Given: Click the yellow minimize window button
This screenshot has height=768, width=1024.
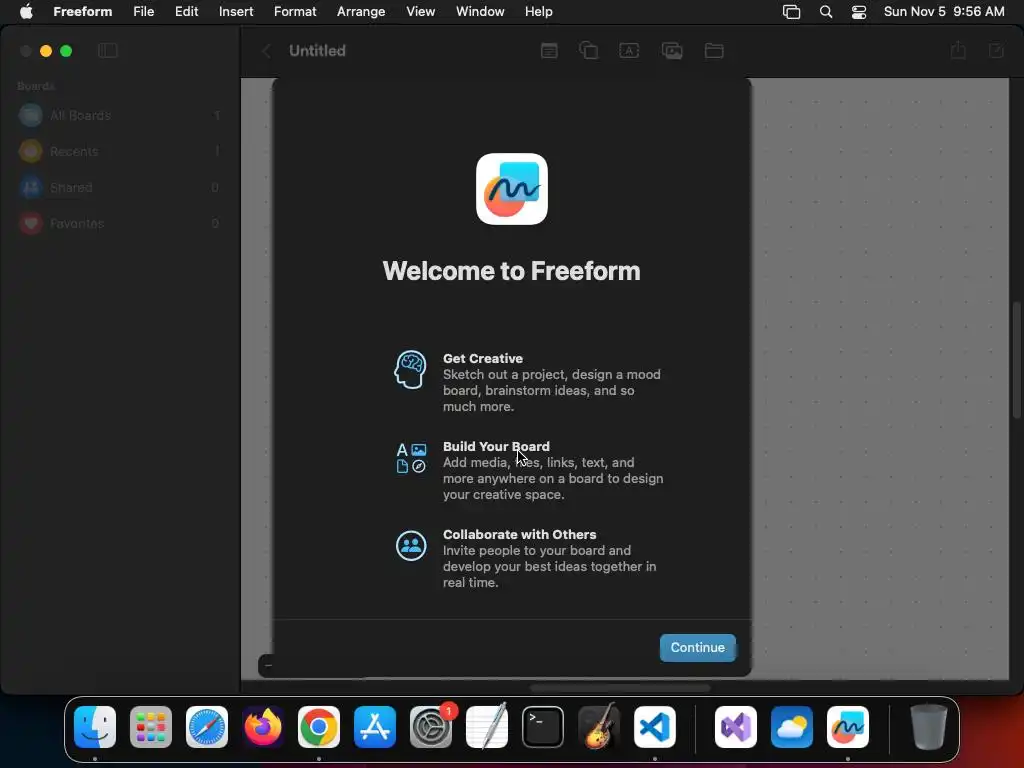Looking at the screenshot, I should click(46, 51).
